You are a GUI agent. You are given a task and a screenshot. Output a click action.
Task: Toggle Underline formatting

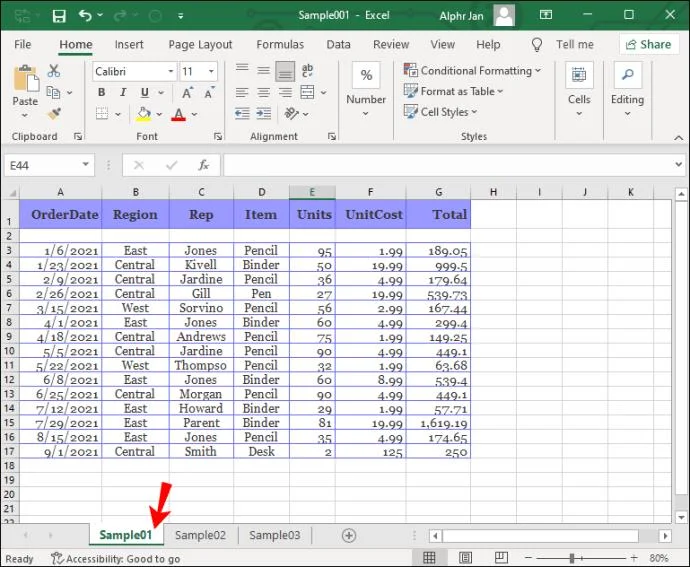(x=144, y=92)
